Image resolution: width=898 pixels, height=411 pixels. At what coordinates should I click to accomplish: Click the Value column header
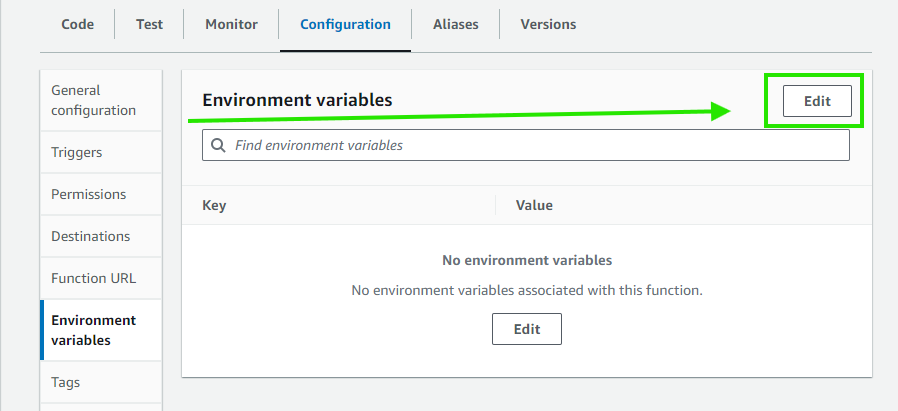(534, 205)
